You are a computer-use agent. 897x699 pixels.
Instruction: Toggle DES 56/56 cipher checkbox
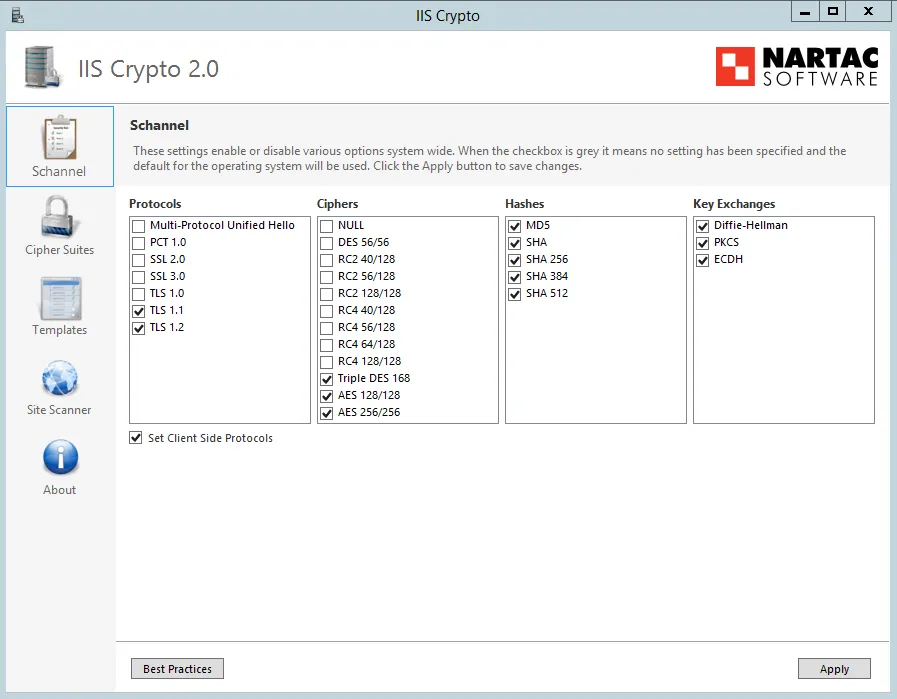(327, 243)
